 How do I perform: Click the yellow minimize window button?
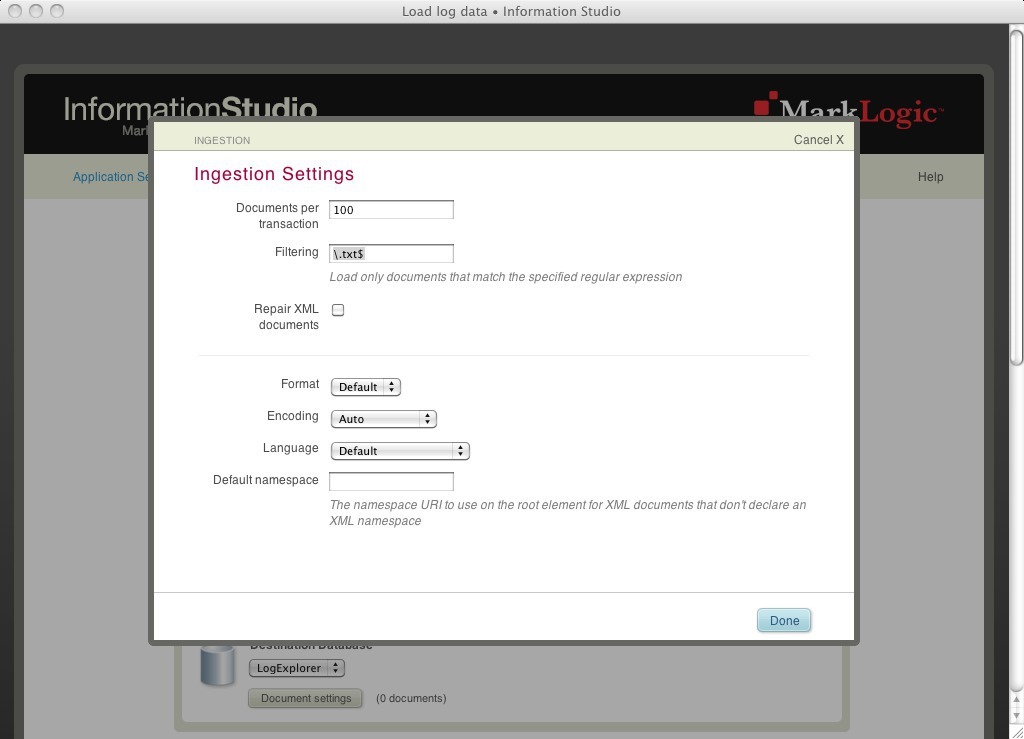pyautogui.click(x=37, y=11)
